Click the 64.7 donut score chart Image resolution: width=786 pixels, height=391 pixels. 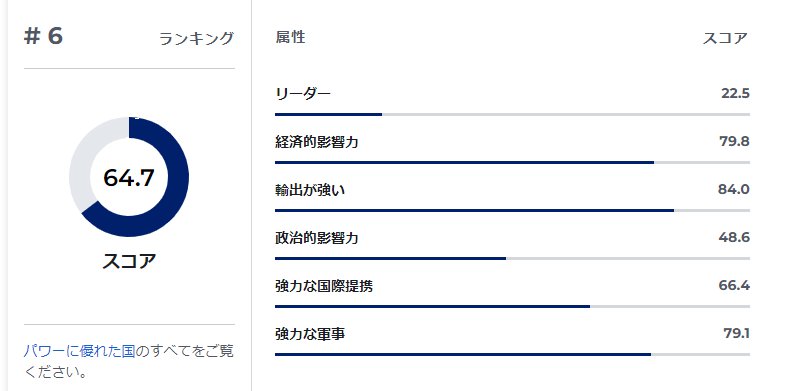129,177
